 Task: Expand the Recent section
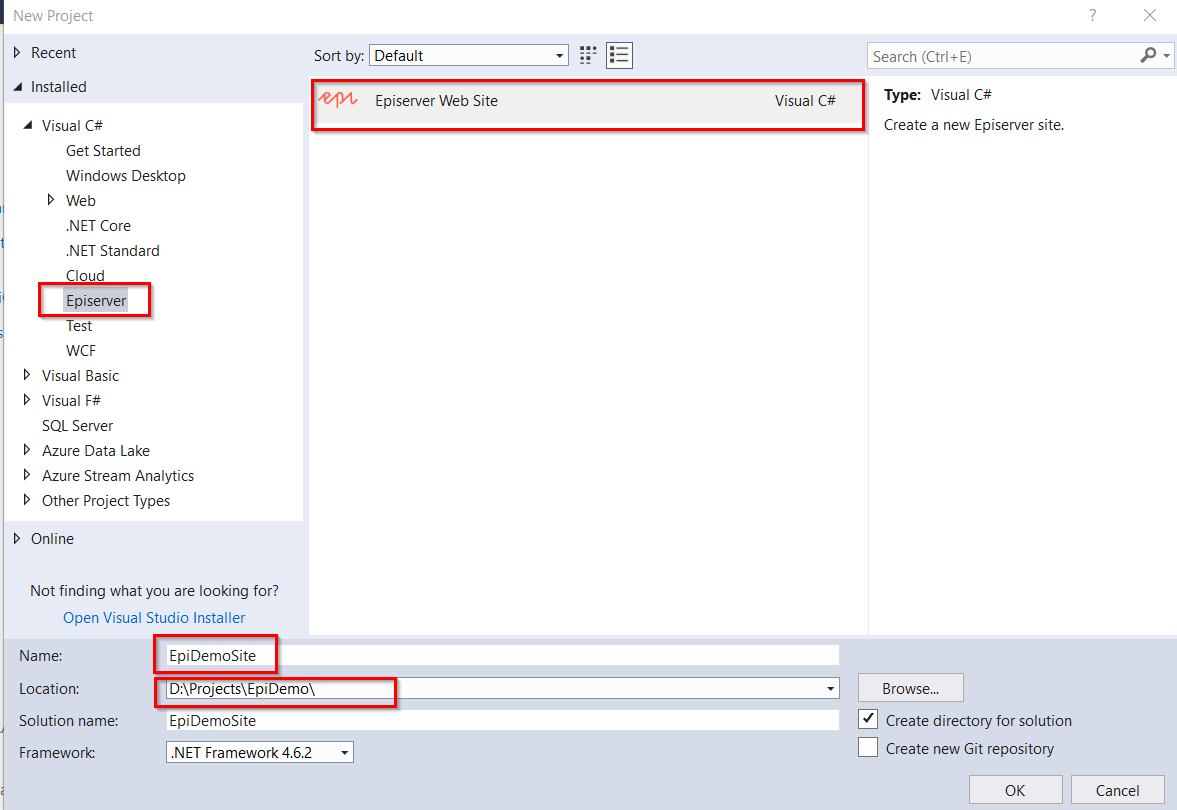point(17,53)
